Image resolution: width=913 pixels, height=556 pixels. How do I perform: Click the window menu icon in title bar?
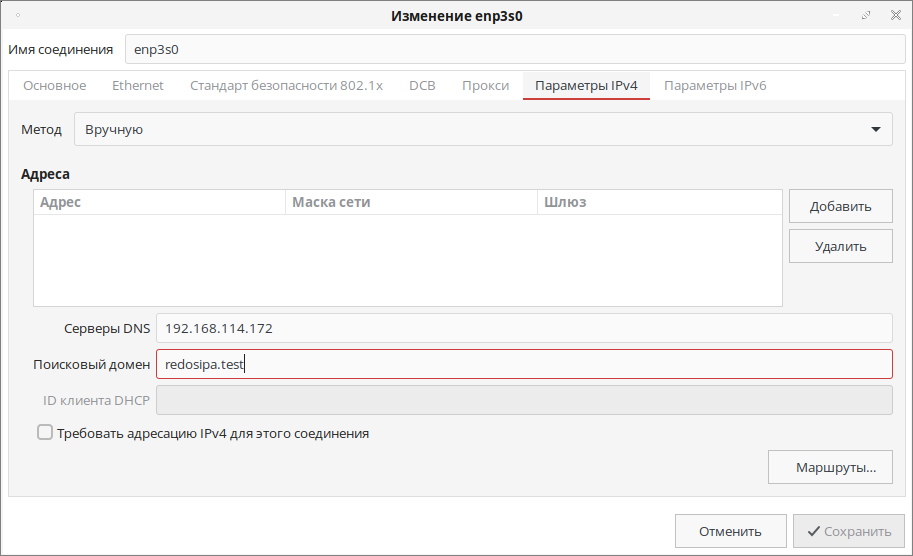pyautogui.click(x=18, y=16)
